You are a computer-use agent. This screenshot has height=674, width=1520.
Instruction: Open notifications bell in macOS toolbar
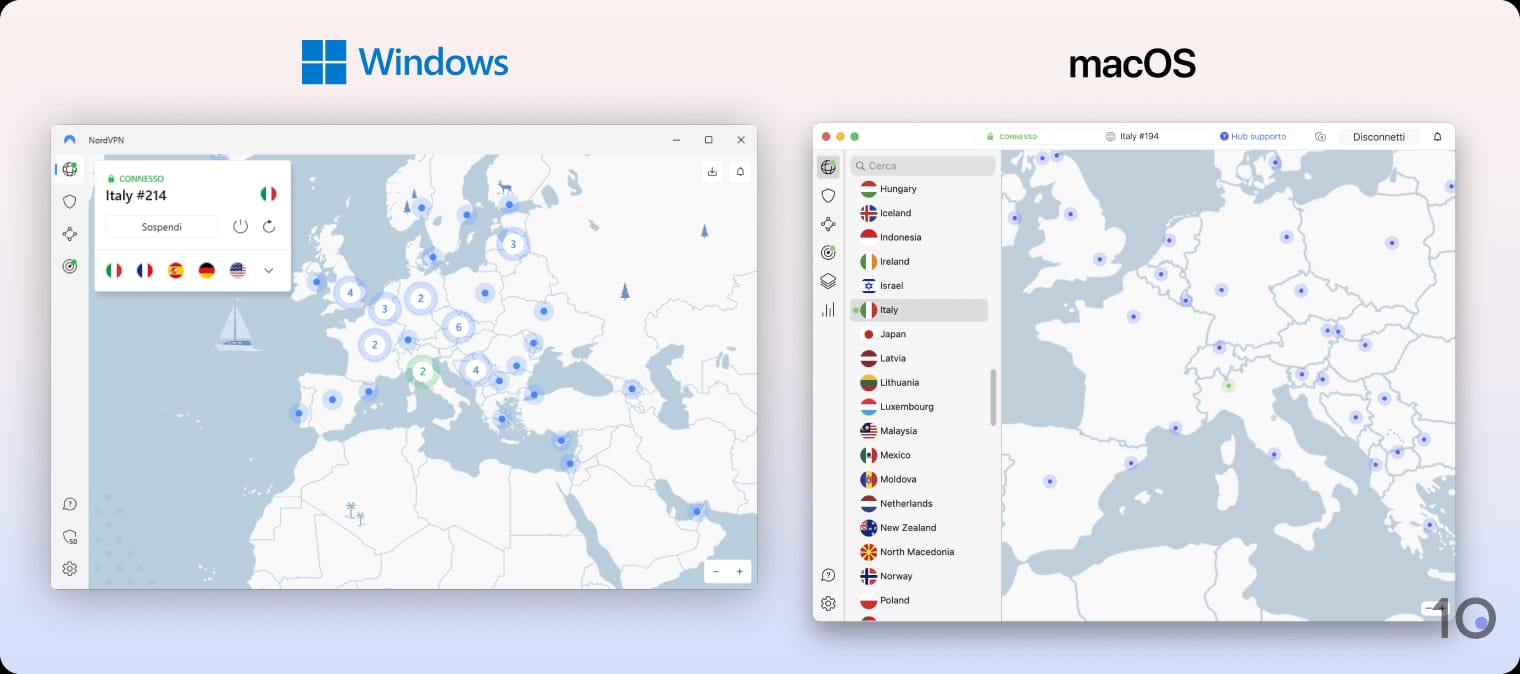[x=1438, y=137]
